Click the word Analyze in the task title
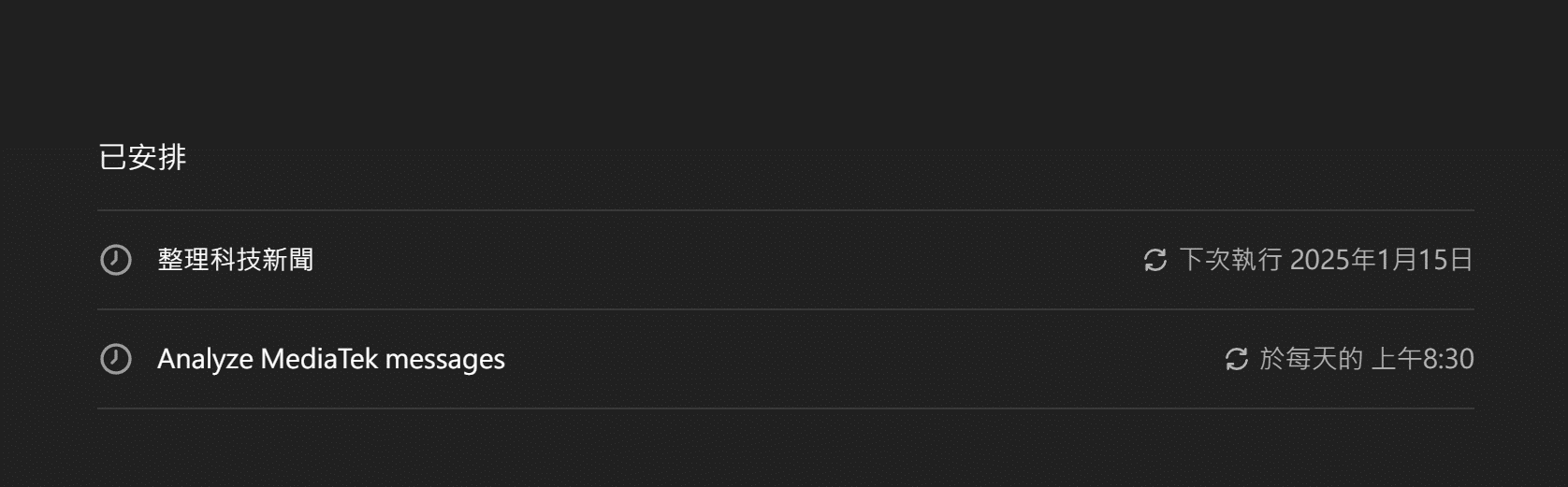1568x487 pixels. pos(205,359)
